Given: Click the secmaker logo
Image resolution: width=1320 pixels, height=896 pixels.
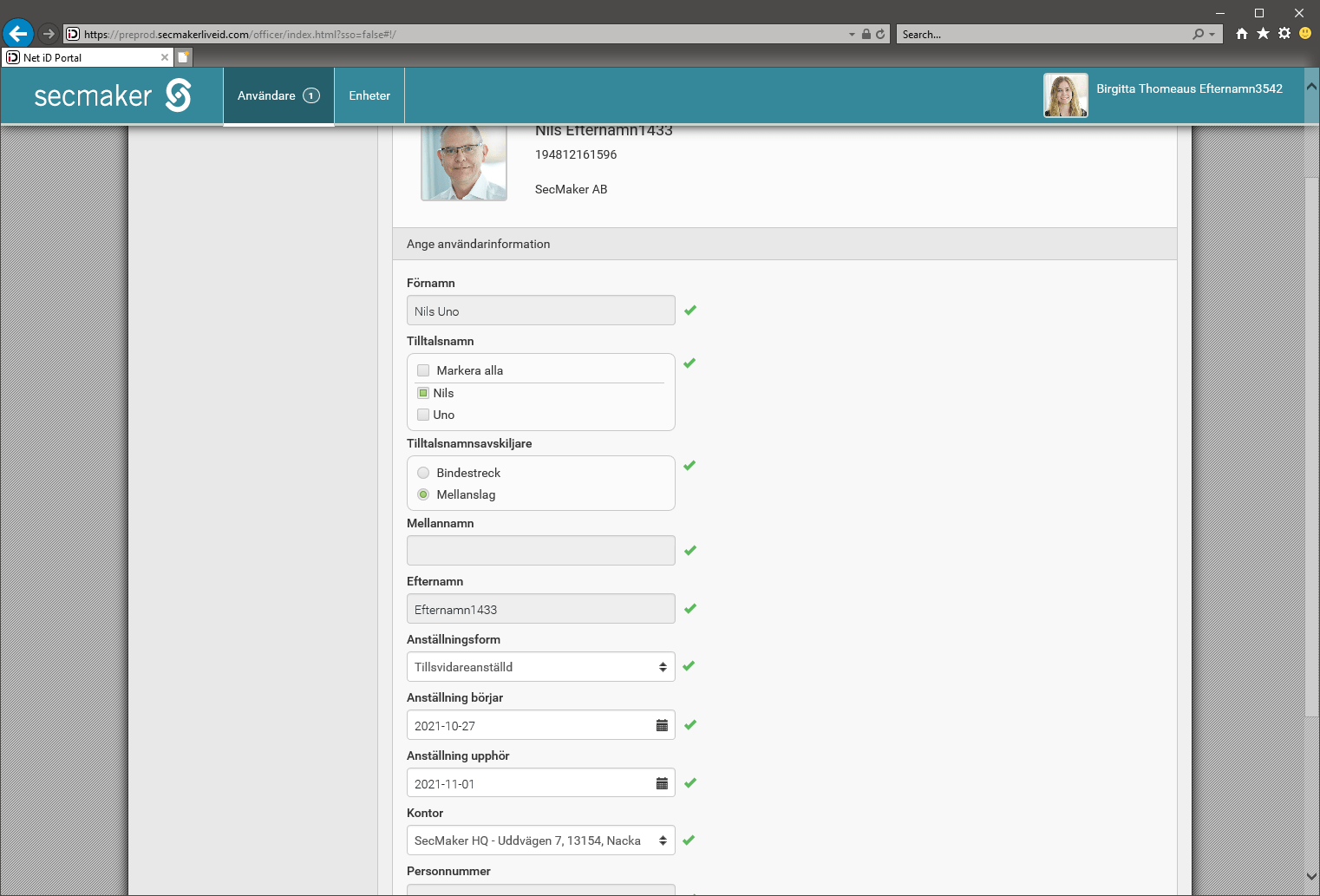Looking at the screenshot, I should pyautogui.click(x=112, y=95).
